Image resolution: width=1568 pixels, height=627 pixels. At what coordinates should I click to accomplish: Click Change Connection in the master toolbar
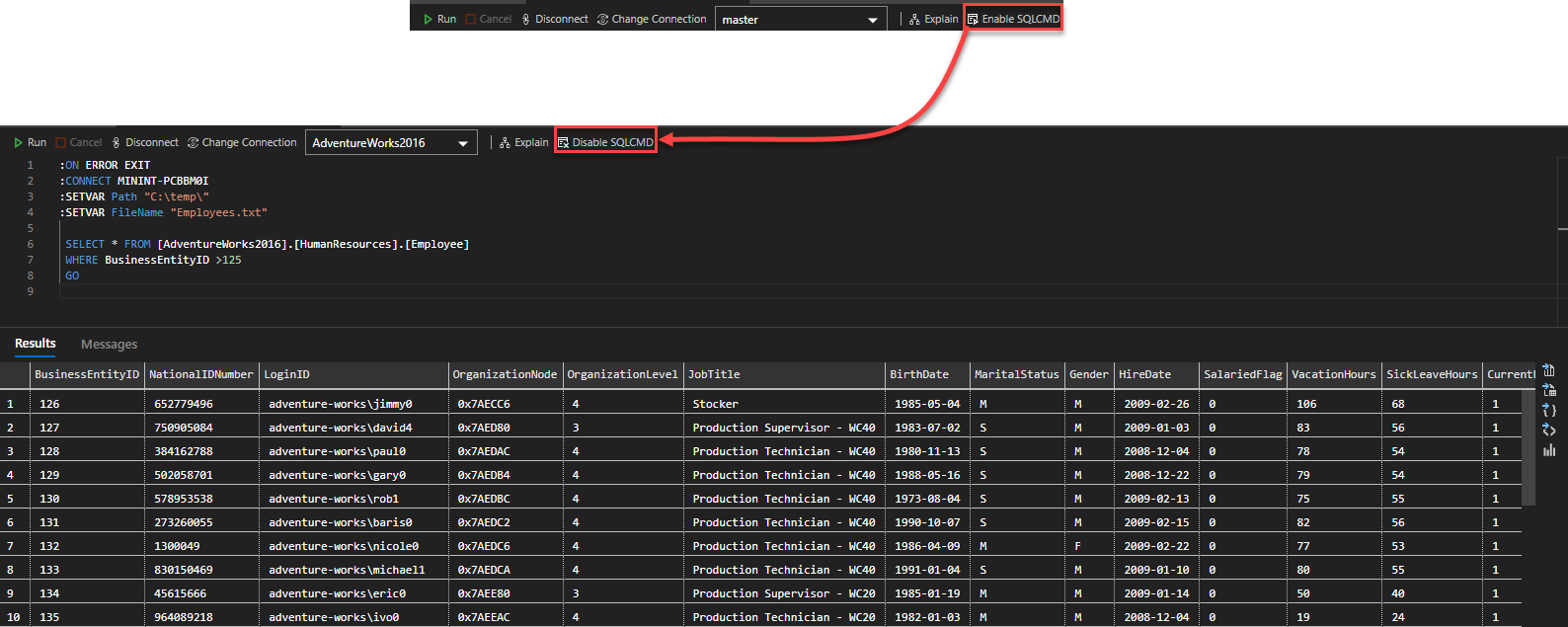pos(652,19)
